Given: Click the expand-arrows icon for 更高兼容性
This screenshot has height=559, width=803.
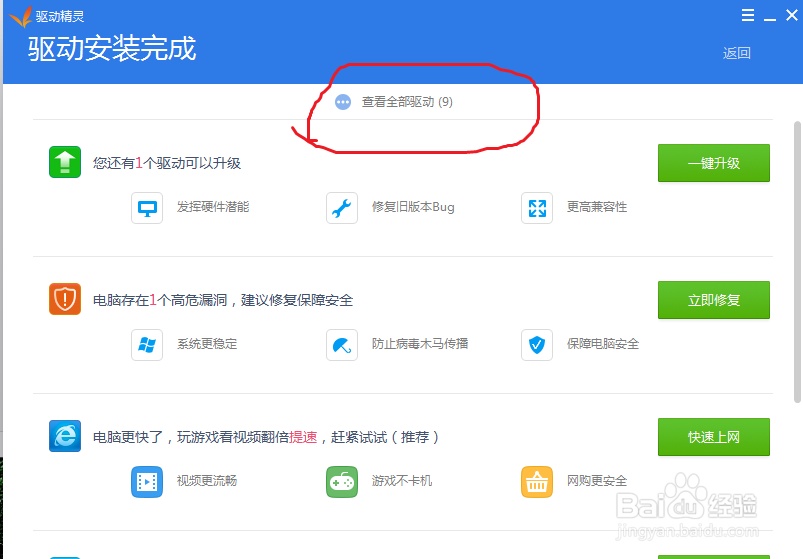Looking at the screenshot, I should tap(537, 208).
